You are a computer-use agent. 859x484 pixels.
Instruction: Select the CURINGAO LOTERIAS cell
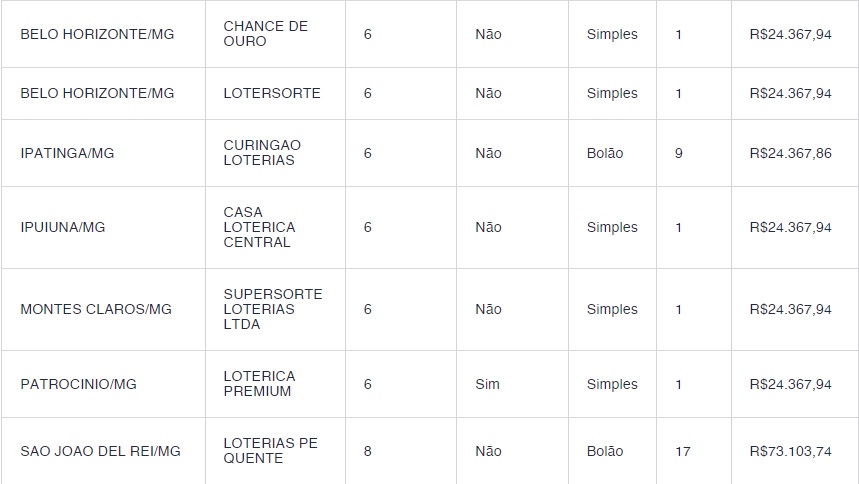262,153
